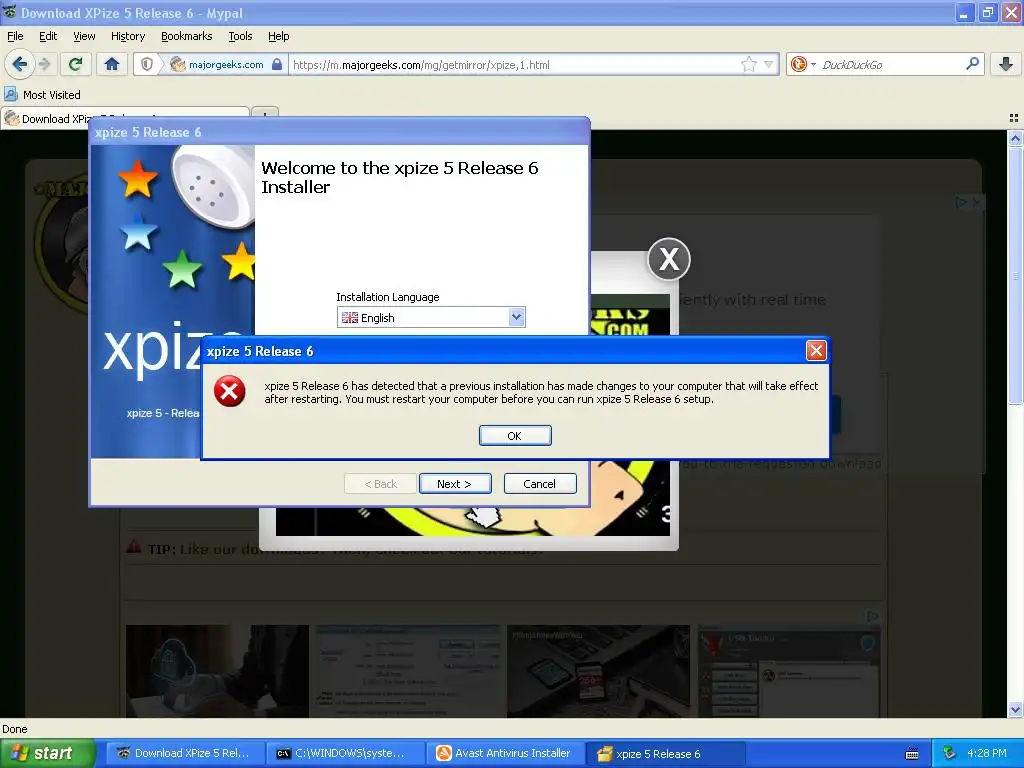Click the browser Back arrow button
The width and height of the screenshot is (1024, 768).
(20, 64)
